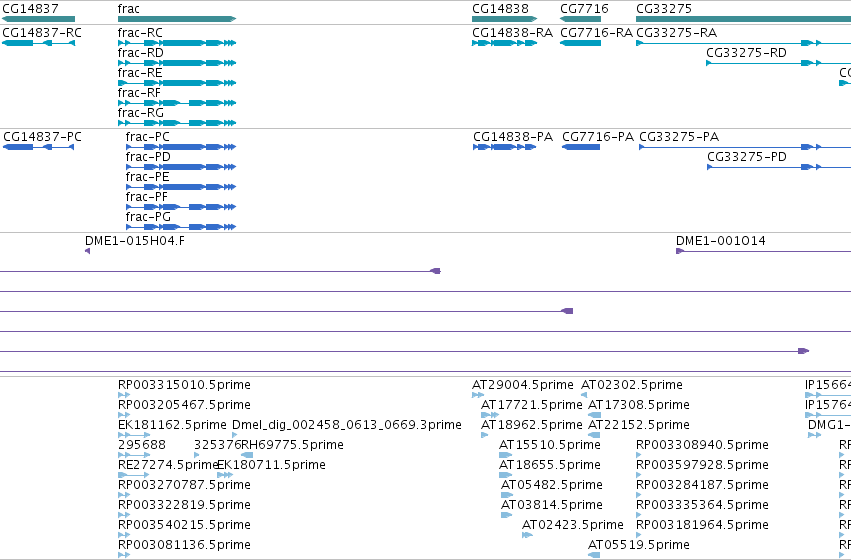This screenshot has height=560, width=851.
Task: Select the RH69775.5prime EST arrow
Action: coord(247,455)
